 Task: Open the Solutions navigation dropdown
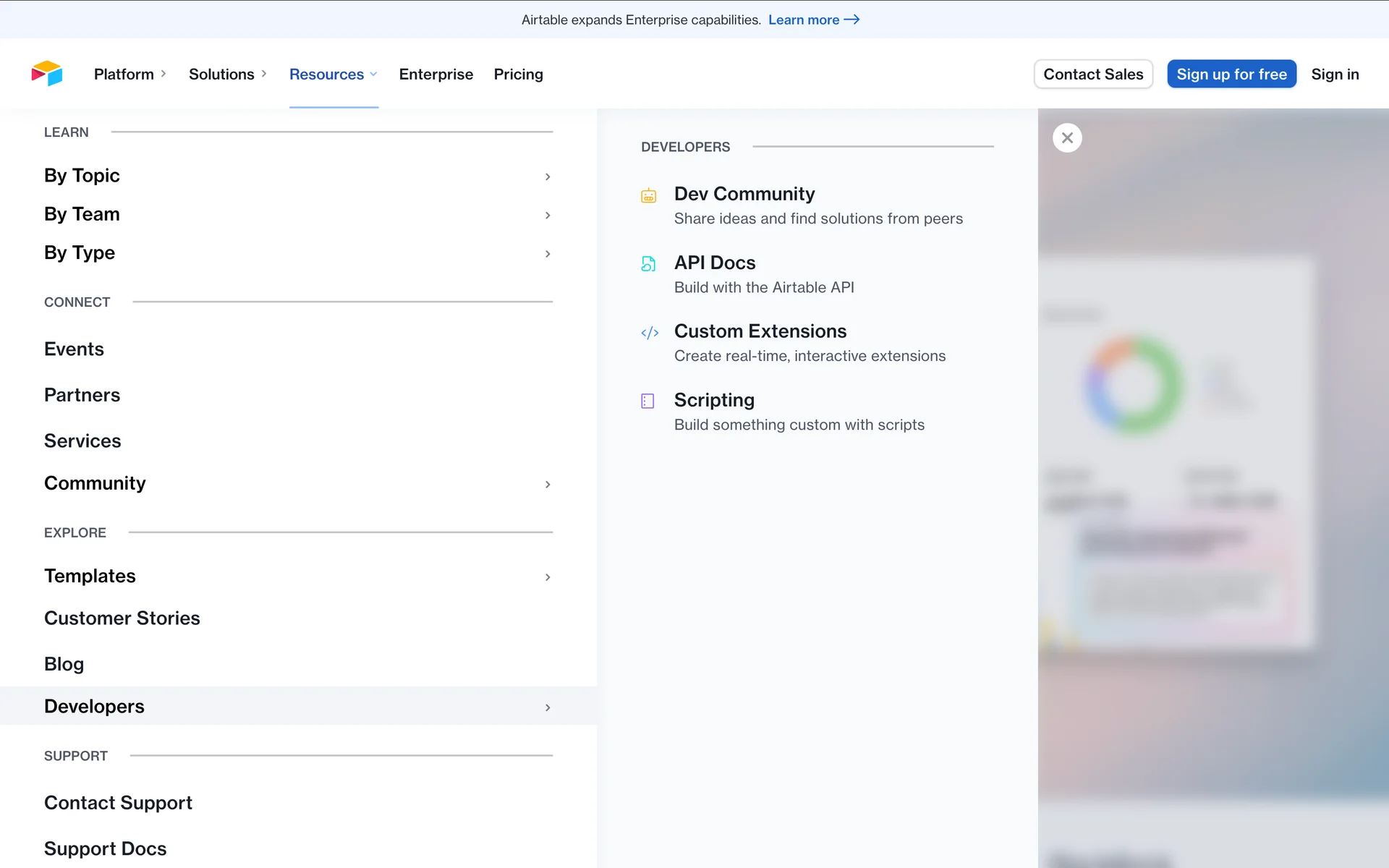tap(227, 74)
